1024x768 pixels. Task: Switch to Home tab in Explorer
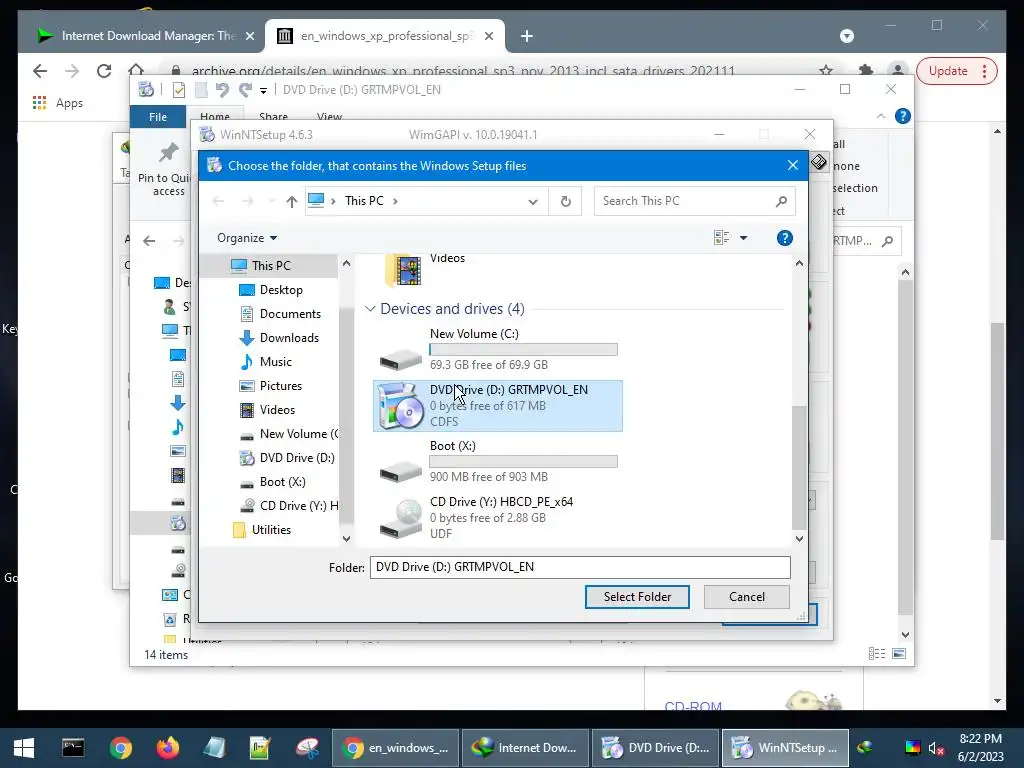[x=215, y=116]
